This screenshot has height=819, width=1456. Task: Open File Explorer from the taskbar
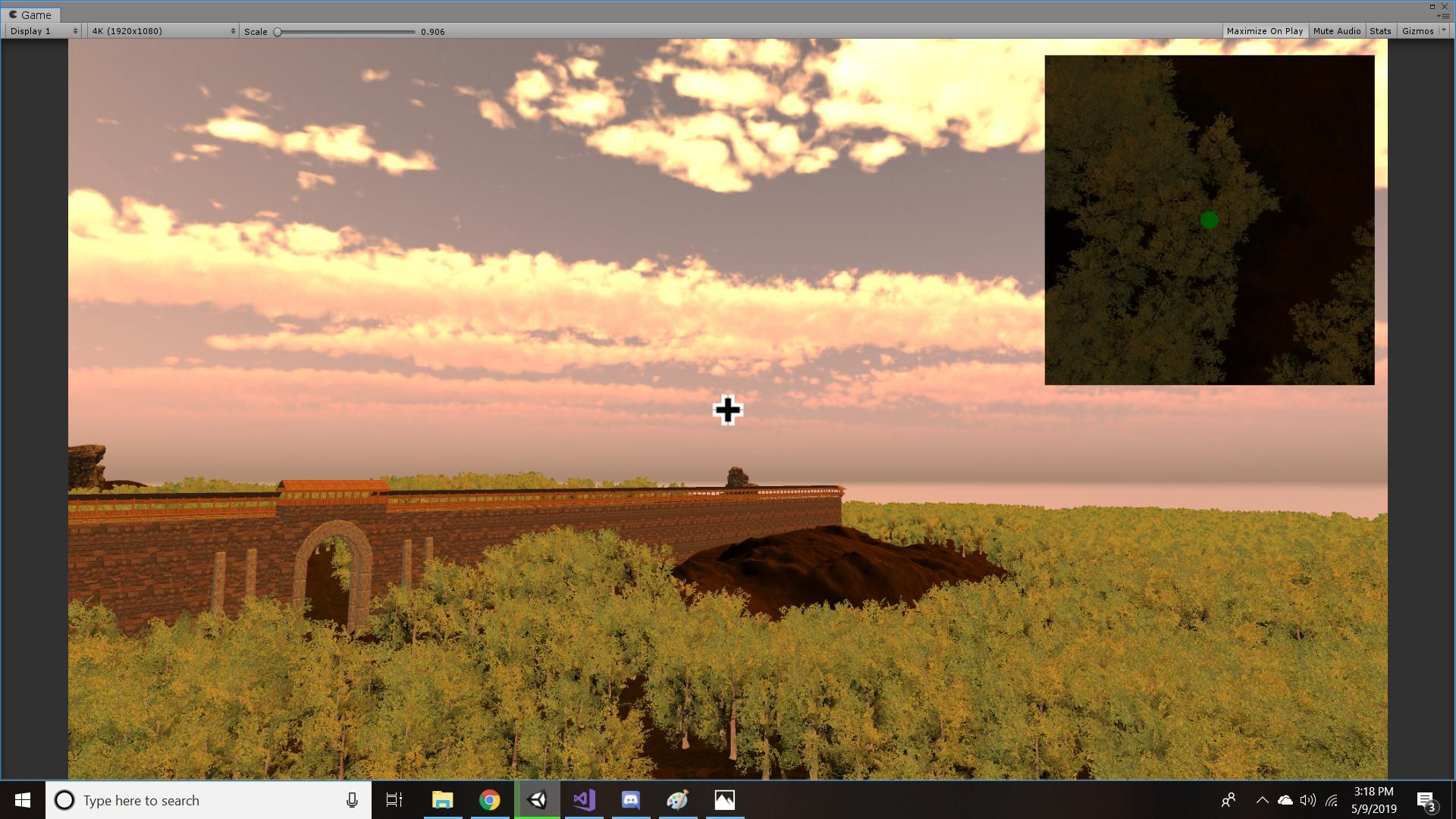point(442,800)
